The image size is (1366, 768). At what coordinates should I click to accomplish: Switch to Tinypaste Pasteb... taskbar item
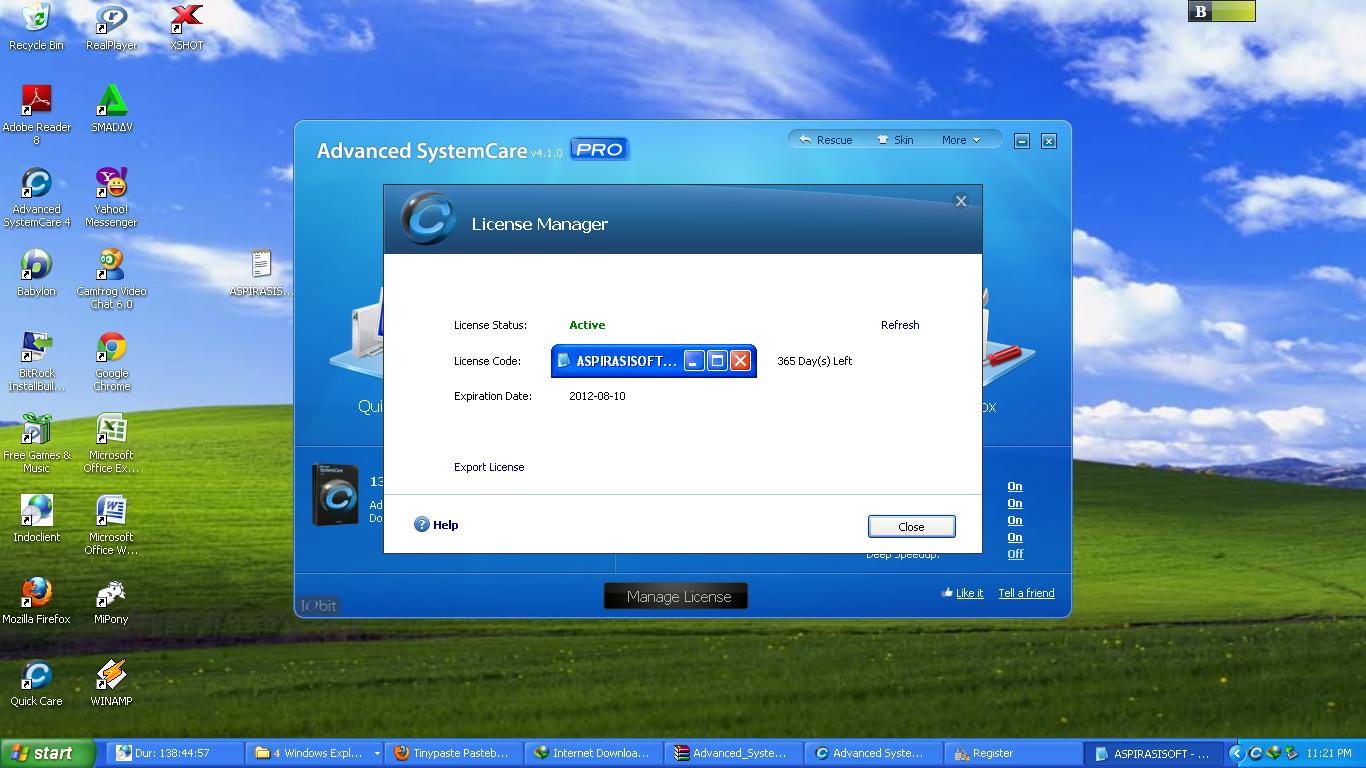point(453,753)
